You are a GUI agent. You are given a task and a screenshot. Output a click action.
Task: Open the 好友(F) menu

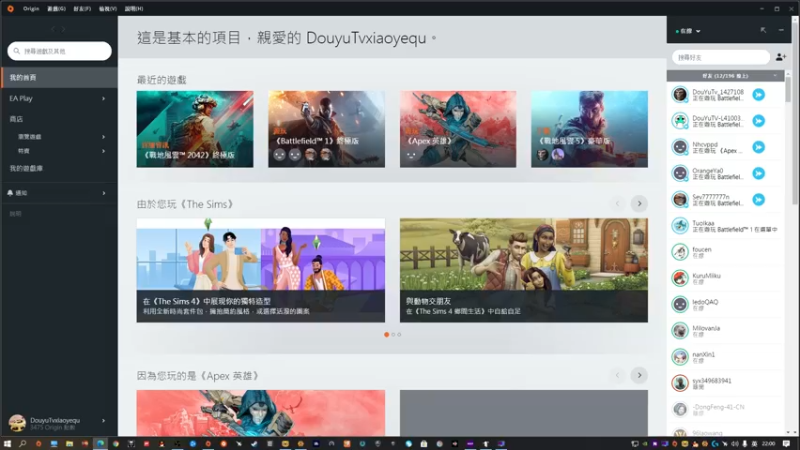coord(82,9)
